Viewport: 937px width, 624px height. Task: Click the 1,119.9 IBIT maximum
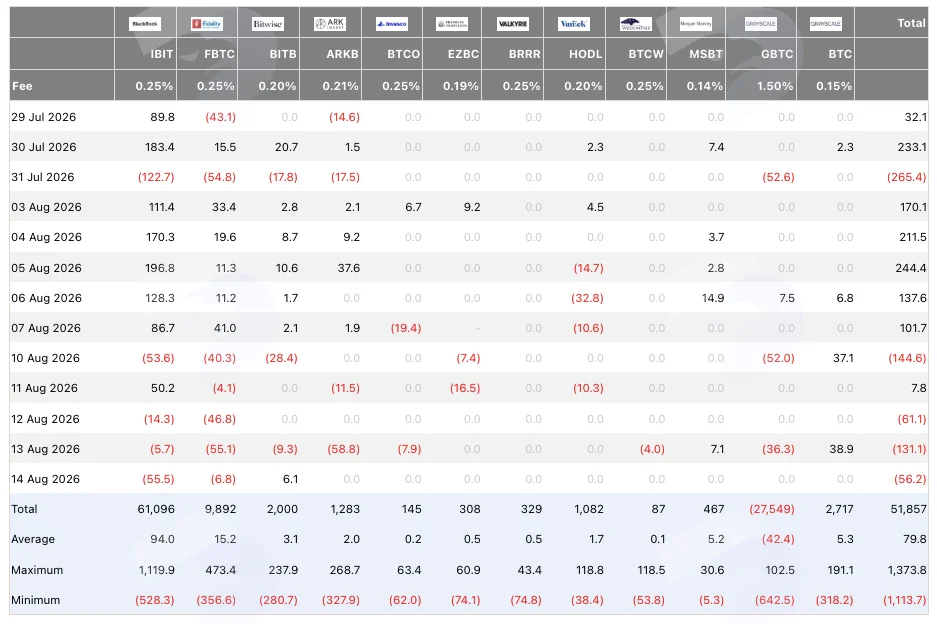157,570
